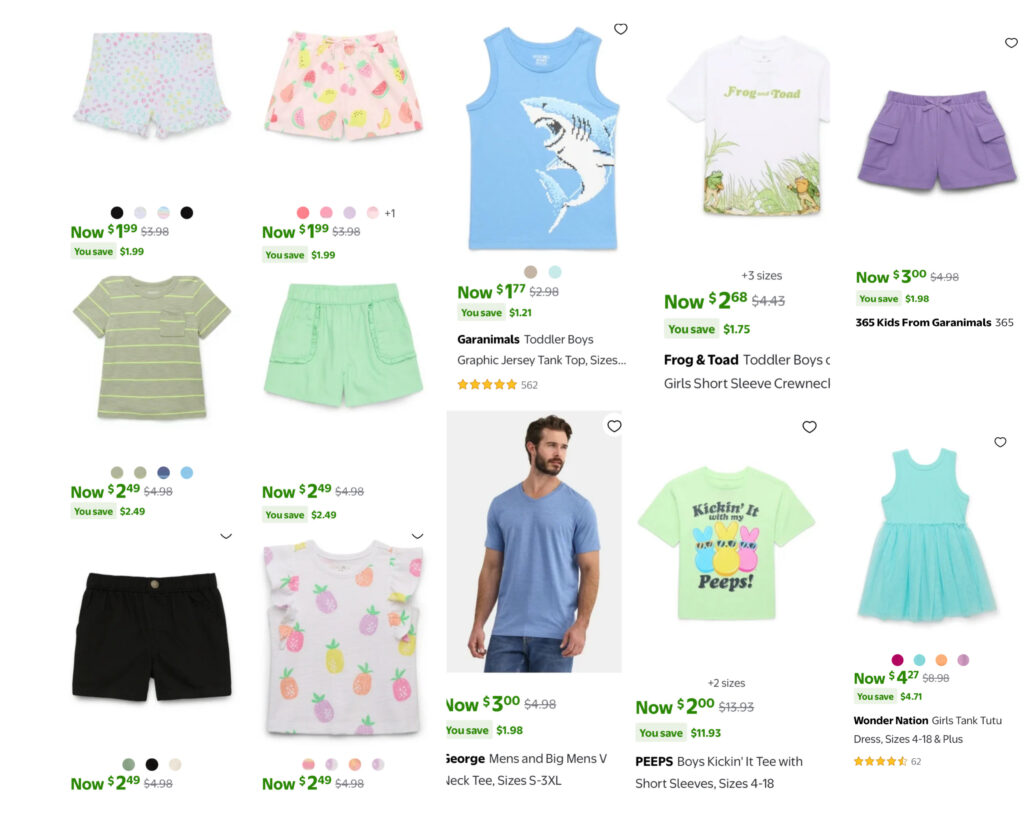Open Garanimals Toddler Boys Graphic Jersey Tank link

coord(541,349)
